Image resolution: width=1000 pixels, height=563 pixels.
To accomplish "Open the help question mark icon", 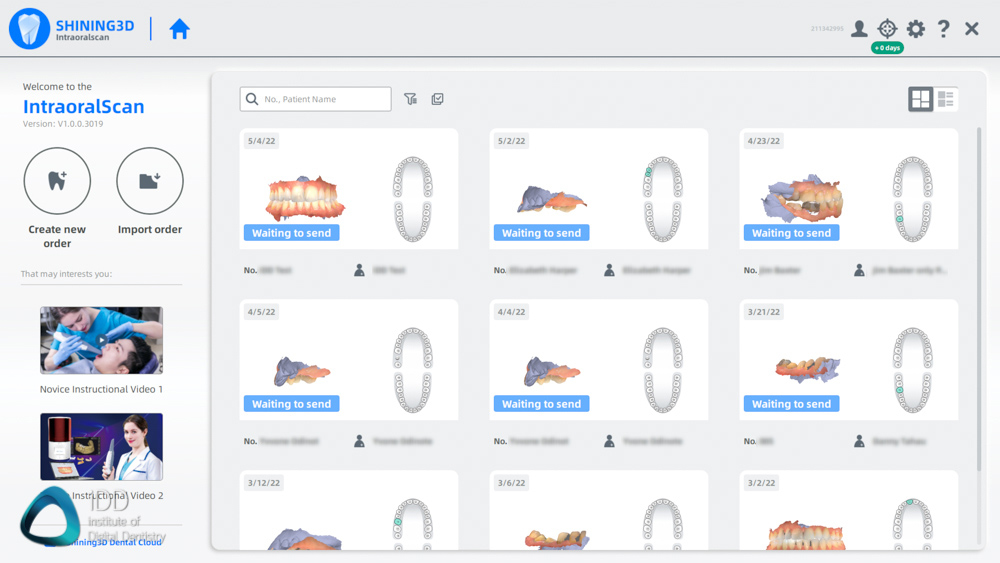I will click(x=943, y=29).
